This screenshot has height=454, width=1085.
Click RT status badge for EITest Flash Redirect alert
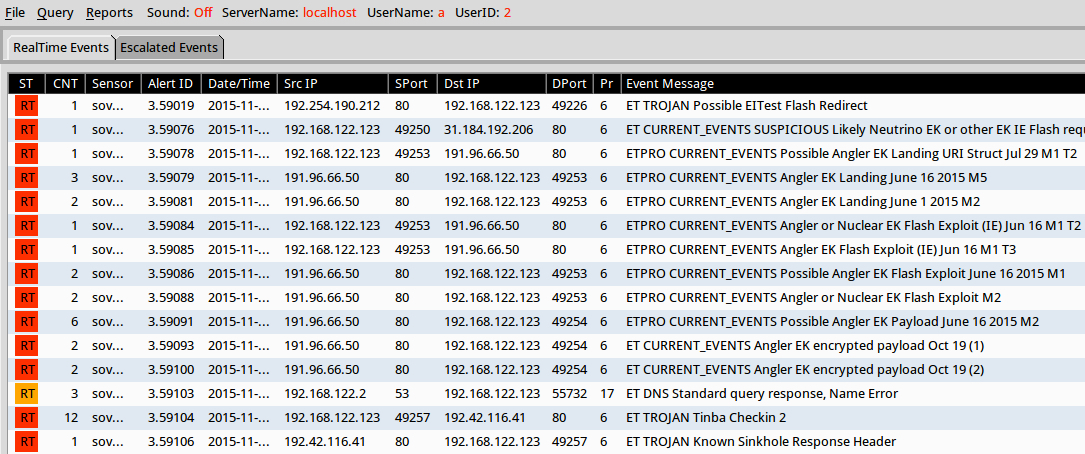tap(27, 105)
